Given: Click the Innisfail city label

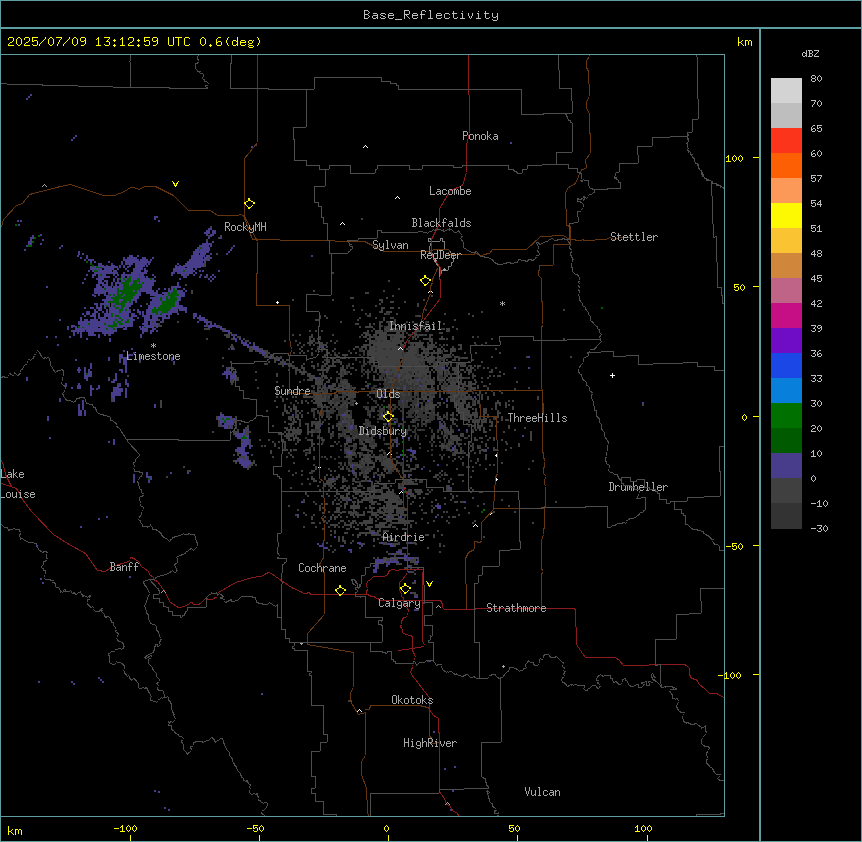Looking at the screenshot, I should coord(416,326).
